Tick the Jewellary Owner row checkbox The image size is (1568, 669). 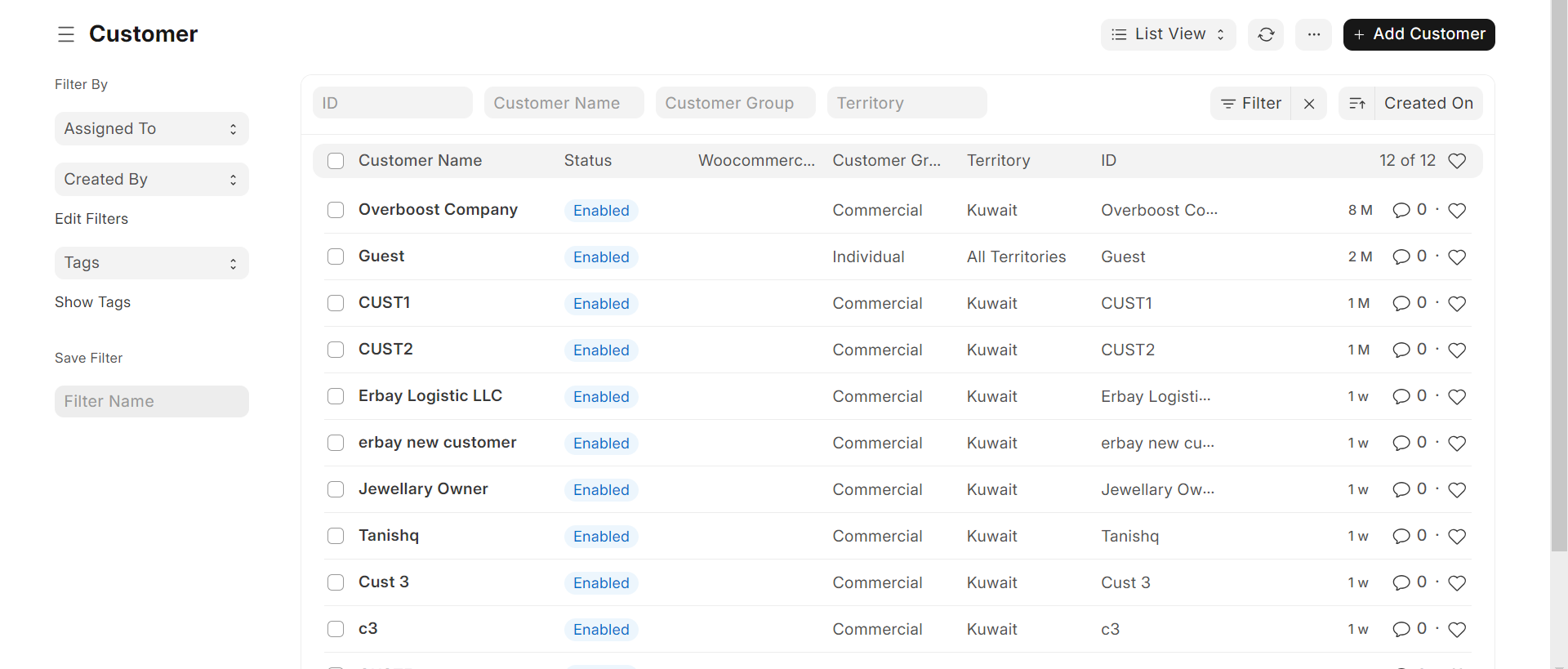click(x=336, y=489)
